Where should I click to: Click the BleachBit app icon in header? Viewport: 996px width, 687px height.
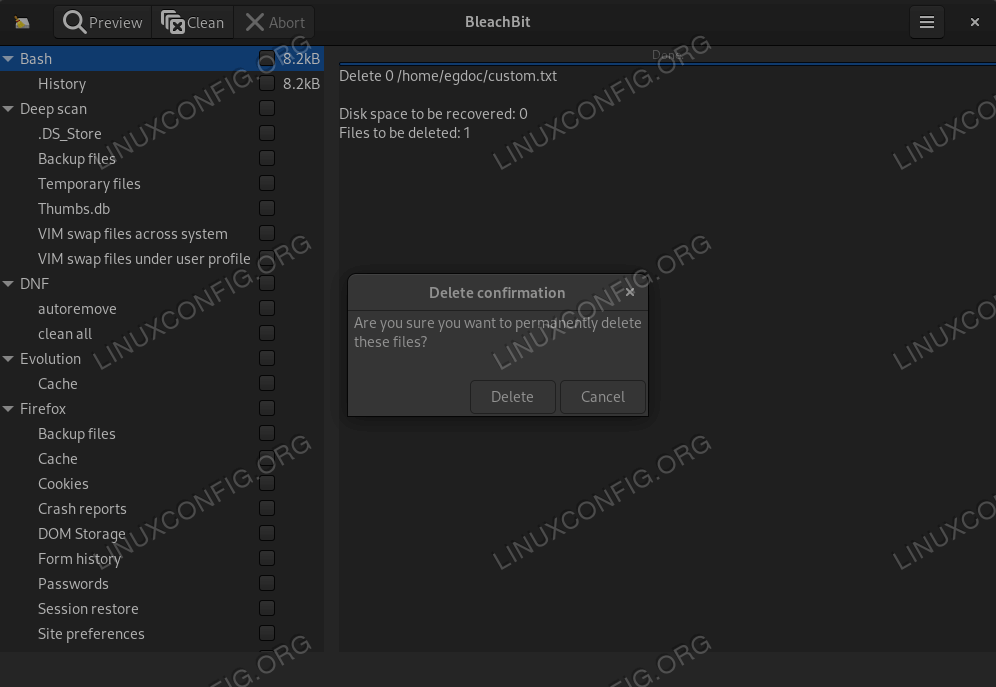[22, 23]
